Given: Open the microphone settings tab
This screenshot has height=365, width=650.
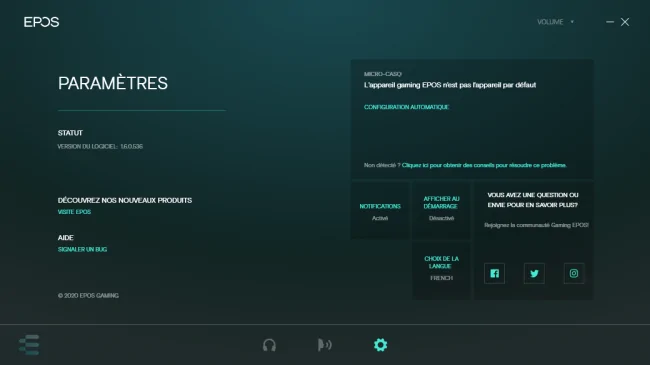Looking at the screenshot, I should click(x=325, y=345).
